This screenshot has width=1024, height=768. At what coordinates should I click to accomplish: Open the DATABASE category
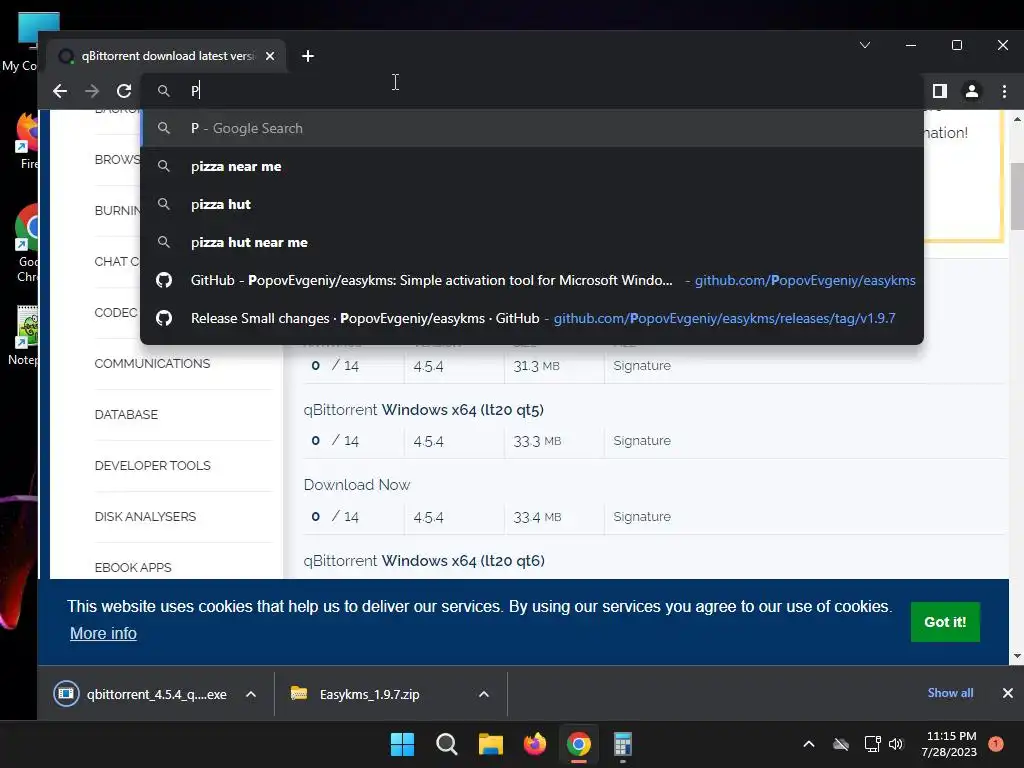[126, 415]
